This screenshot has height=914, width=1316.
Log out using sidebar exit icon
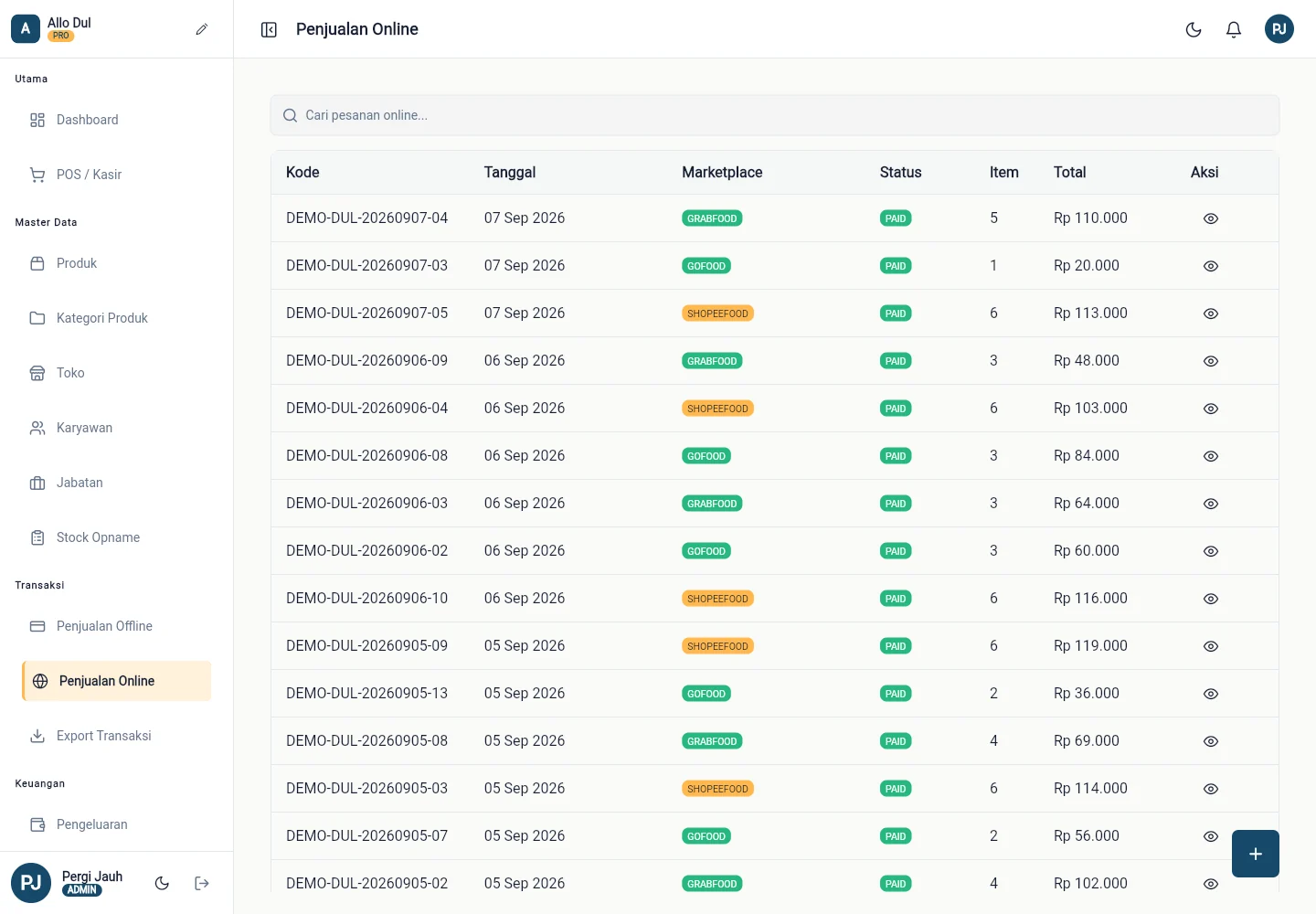click(202, 883)
